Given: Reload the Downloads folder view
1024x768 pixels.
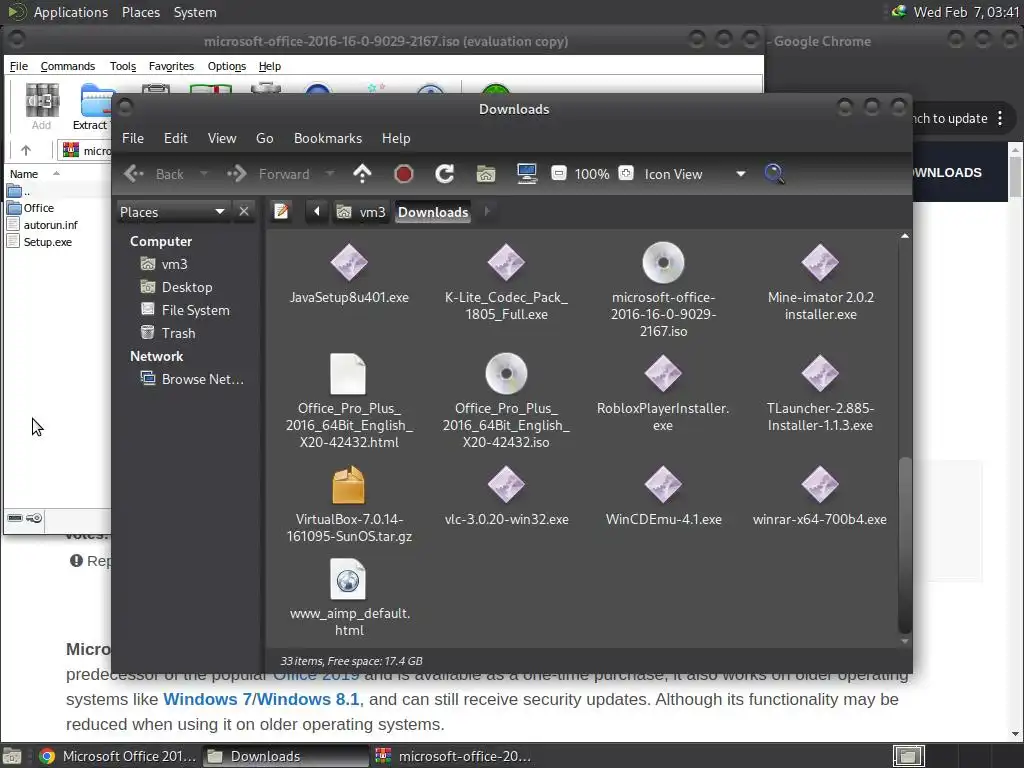Looking at the screenshot, I should click(x=445, y=174).
